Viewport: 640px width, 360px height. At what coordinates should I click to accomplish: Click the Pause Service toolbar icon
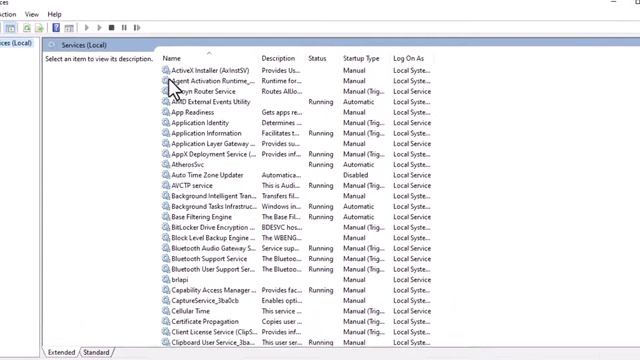click(124, 28)
